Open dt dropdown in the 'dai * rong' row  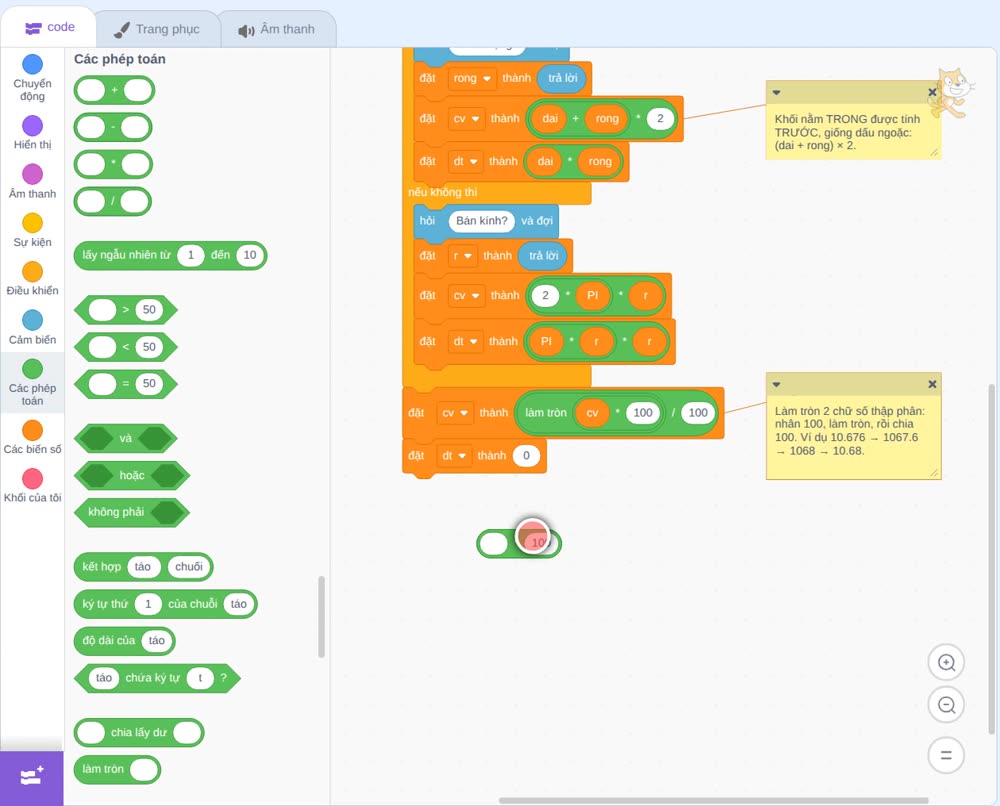coord(465,162)
